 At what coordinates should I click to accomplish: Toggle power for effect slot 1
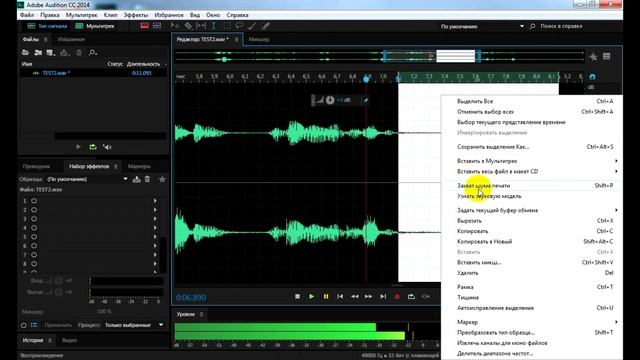coord(34,201)
